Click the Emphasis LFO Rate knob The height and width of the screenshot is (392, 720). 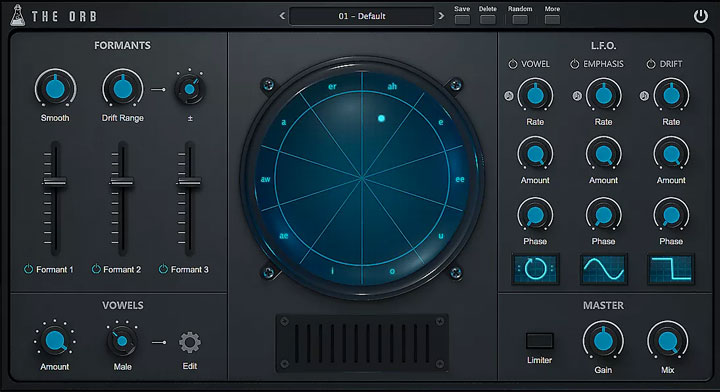click(603, 95)
